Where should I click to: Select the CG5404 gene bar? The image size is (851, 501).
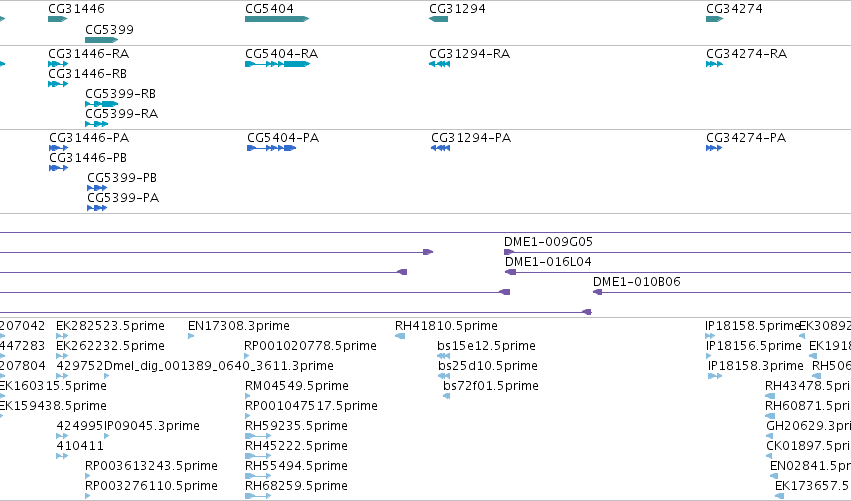(x=277, y=19)
